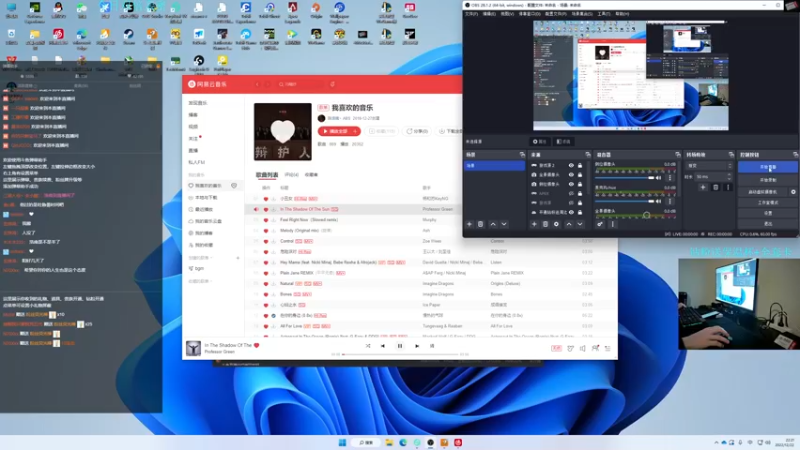Unlike the song Control via its red heart
The width and height of the screenshot is (800, 450).
pos(266,241)
